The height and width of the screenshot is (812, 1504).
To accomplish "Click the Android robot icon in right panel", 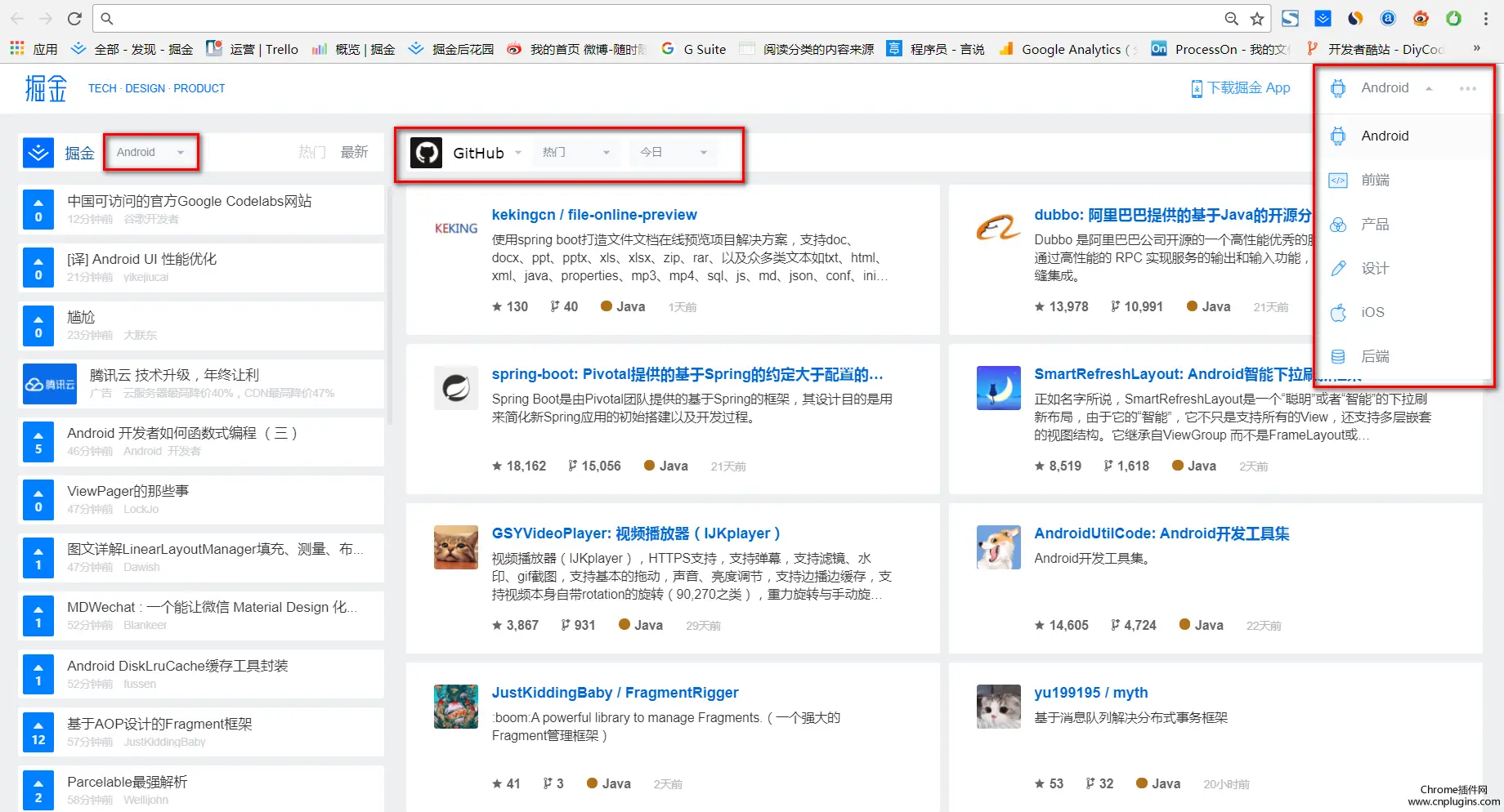I will [1338, 136].
